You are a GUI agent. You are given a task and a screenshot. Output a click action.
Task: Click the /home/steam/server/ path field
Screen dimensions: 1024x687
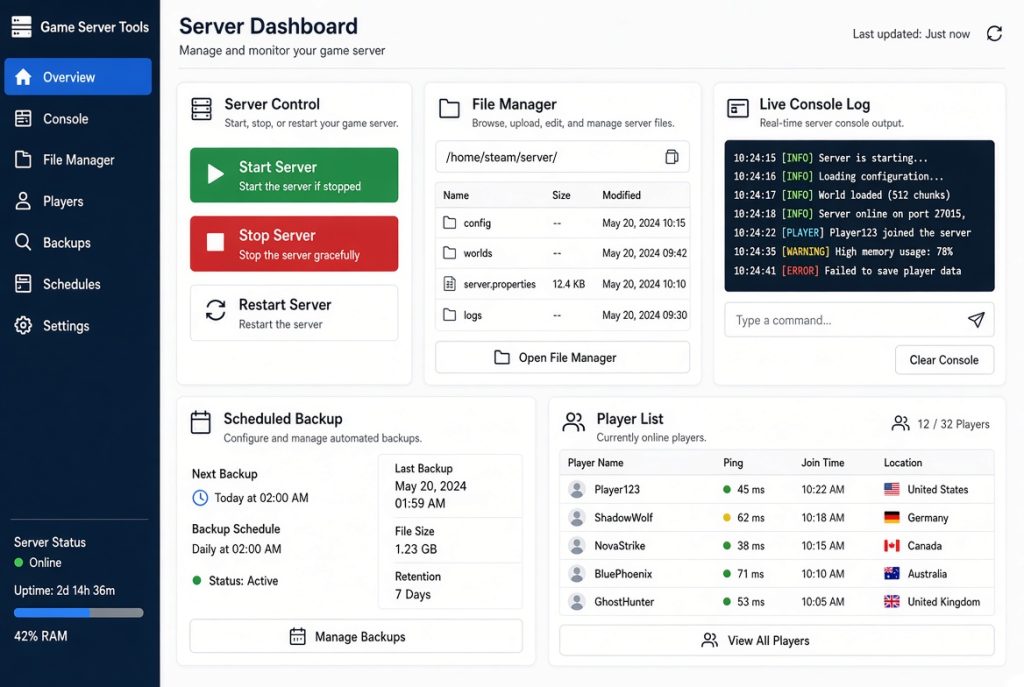point(562,157)
